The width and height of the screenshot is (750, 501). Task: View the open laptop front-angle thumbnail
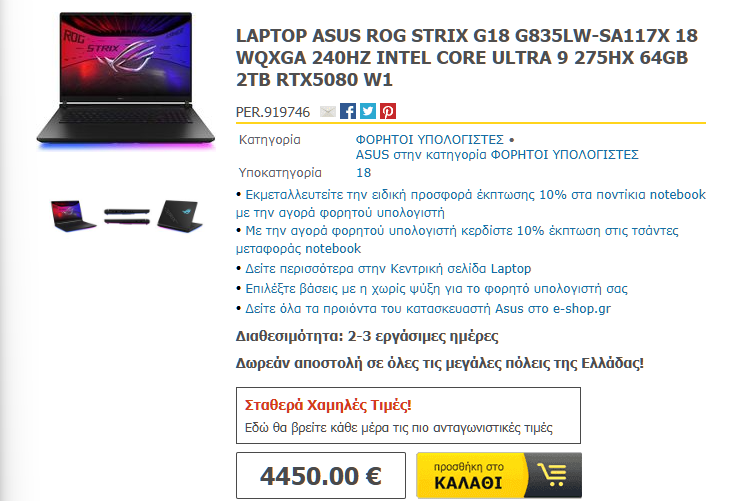[72, 216]
